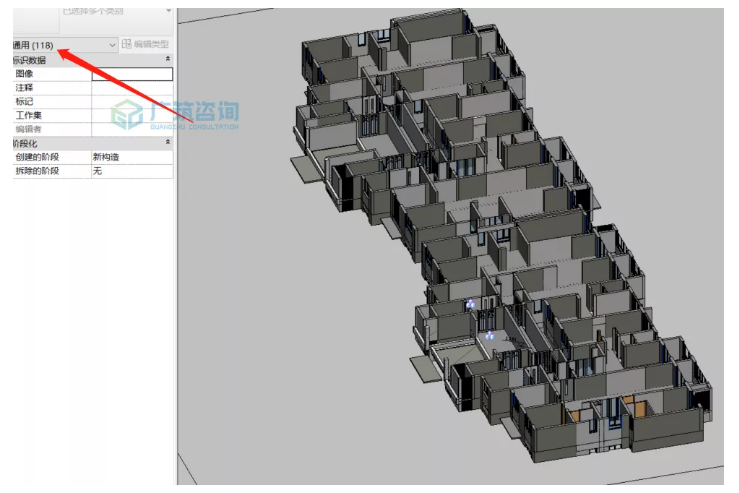The height and width of the screenshot is (493, 739).
Task: Select the 图像 property label
Action: [x=25, y=74]
